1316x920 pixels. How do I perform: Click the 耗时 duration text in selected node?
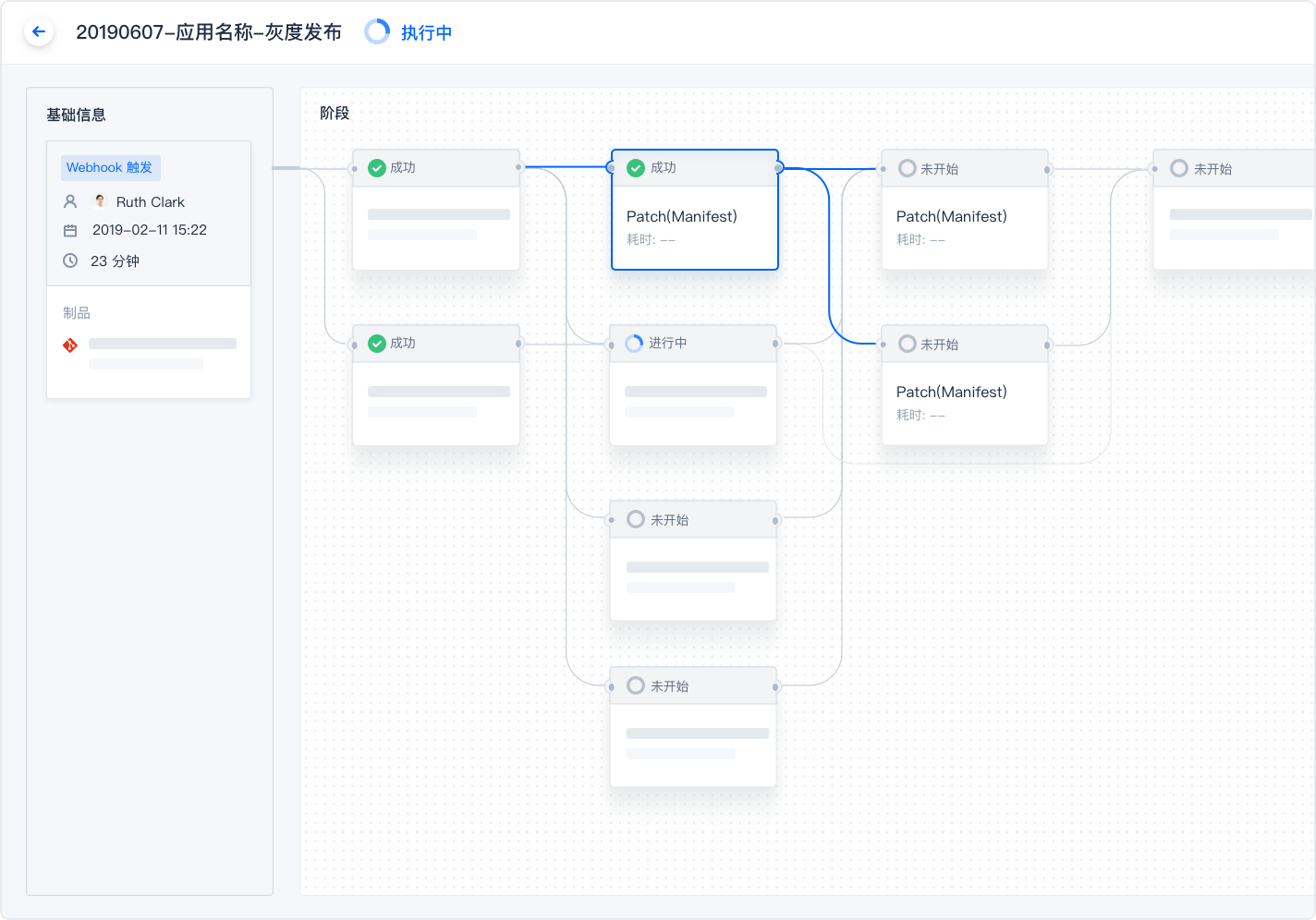click(651, 239)
